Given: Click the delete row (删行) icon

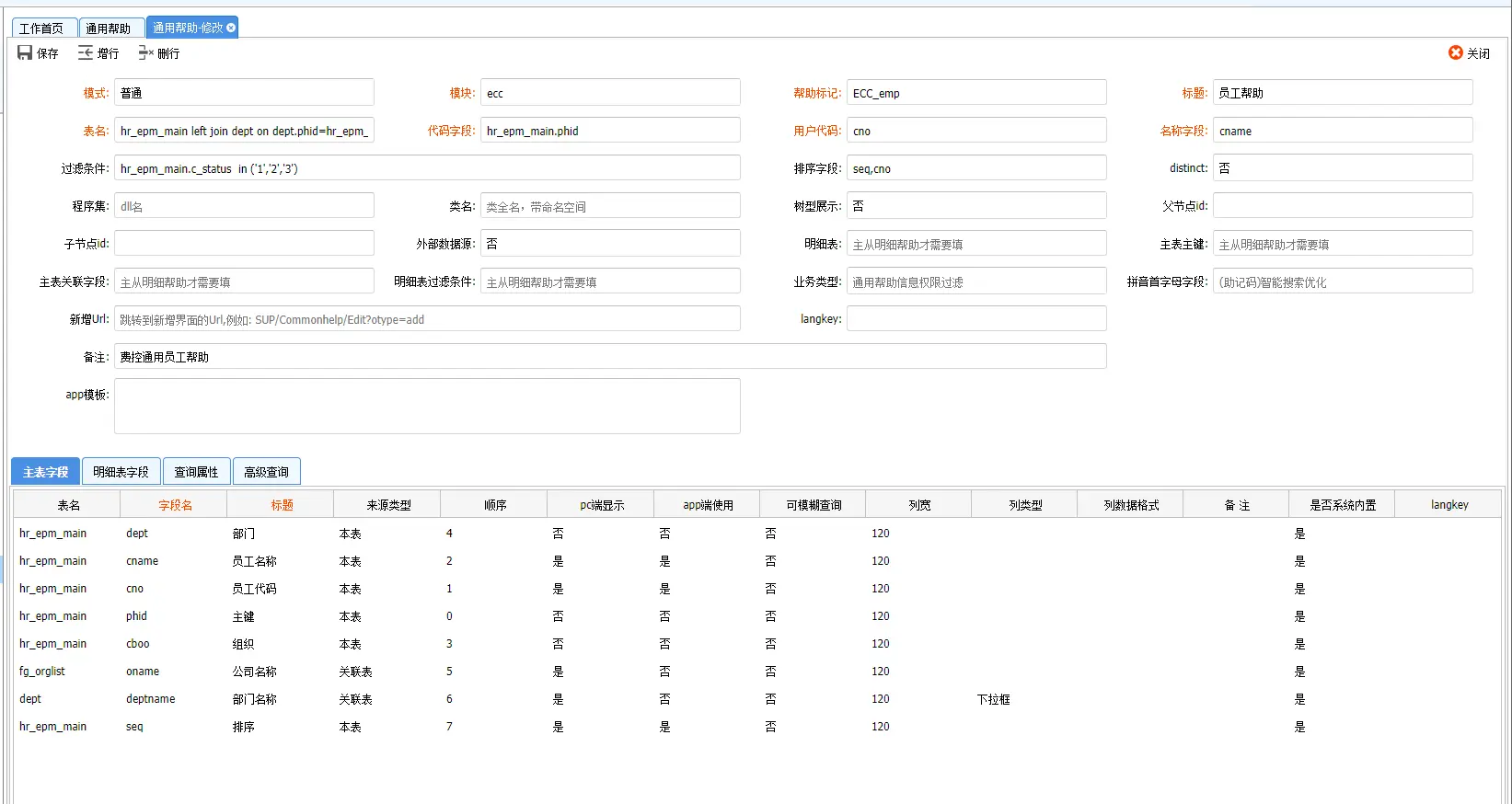Looking at the screenshot, I should pyautogui.click(x=145, y=53).
